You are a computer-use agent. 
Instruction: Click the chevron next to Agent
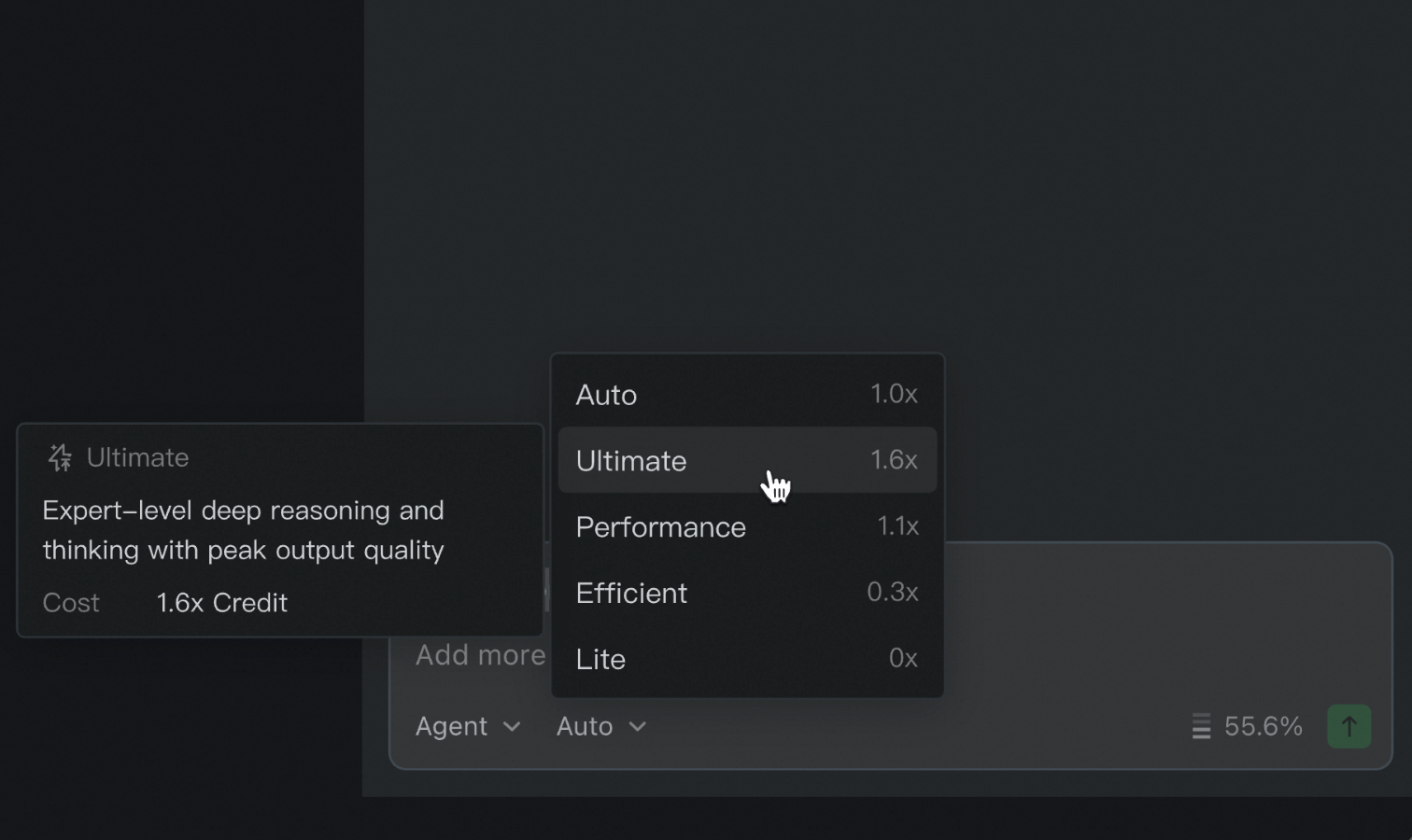point(512,726)
